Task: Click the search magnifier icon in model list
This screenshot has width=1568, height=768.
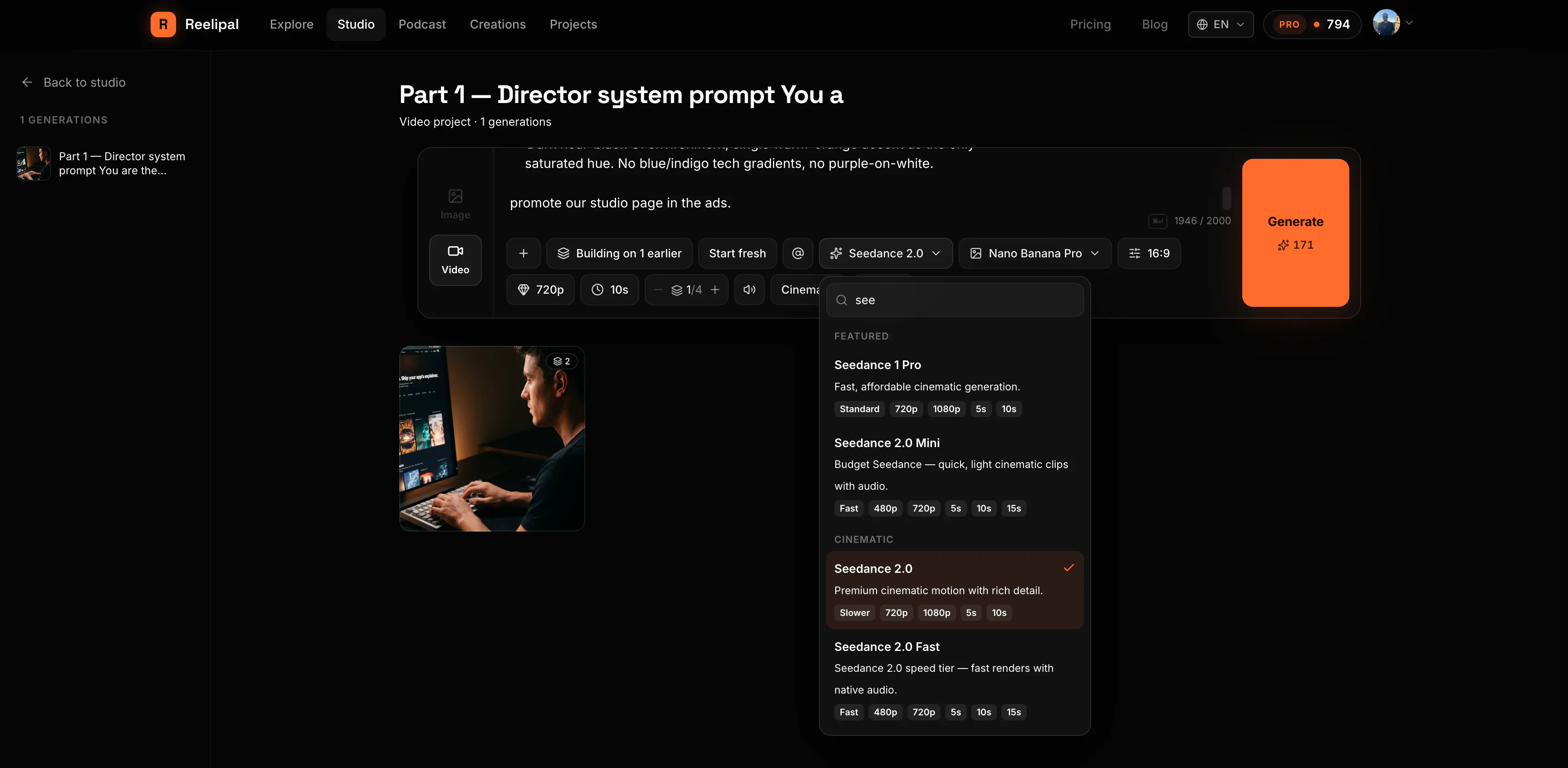Action: 842,300
